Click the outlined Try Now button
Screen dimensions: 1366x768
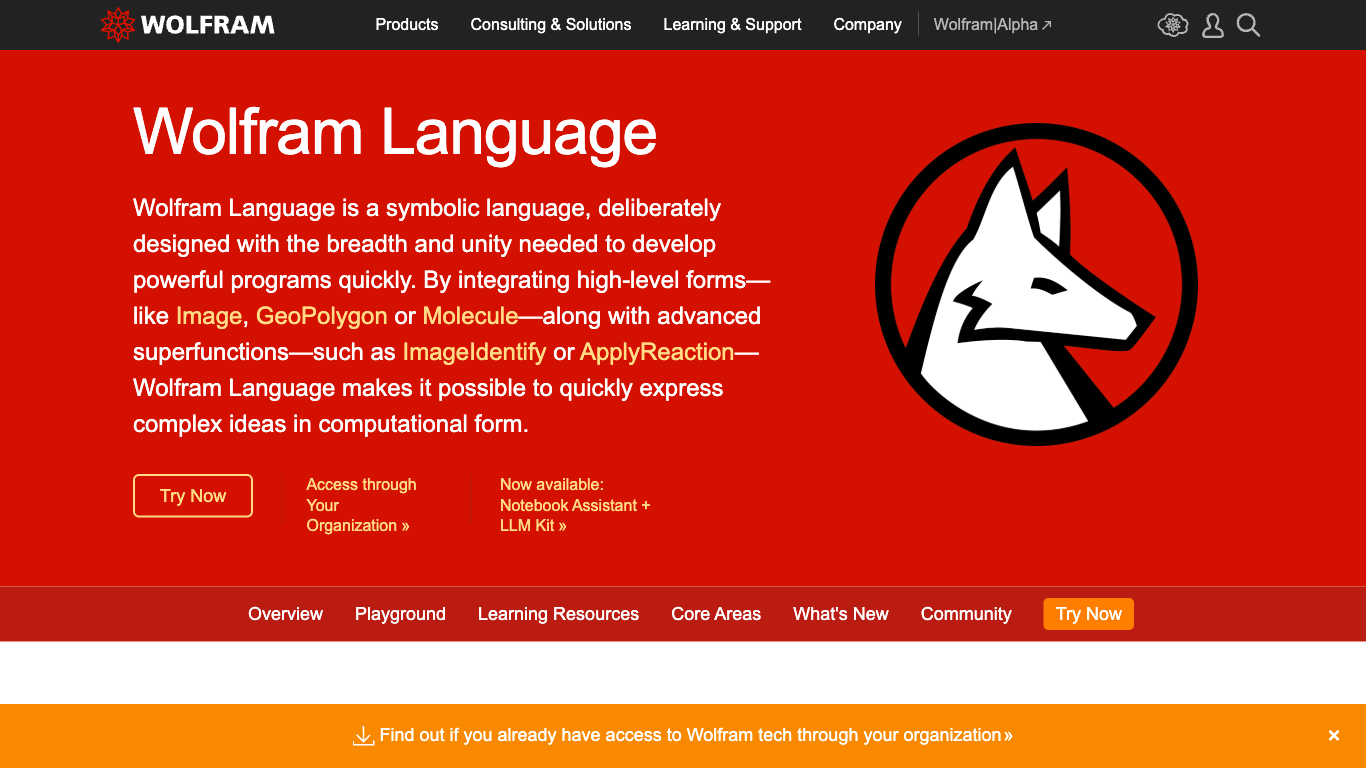[193, 496]
